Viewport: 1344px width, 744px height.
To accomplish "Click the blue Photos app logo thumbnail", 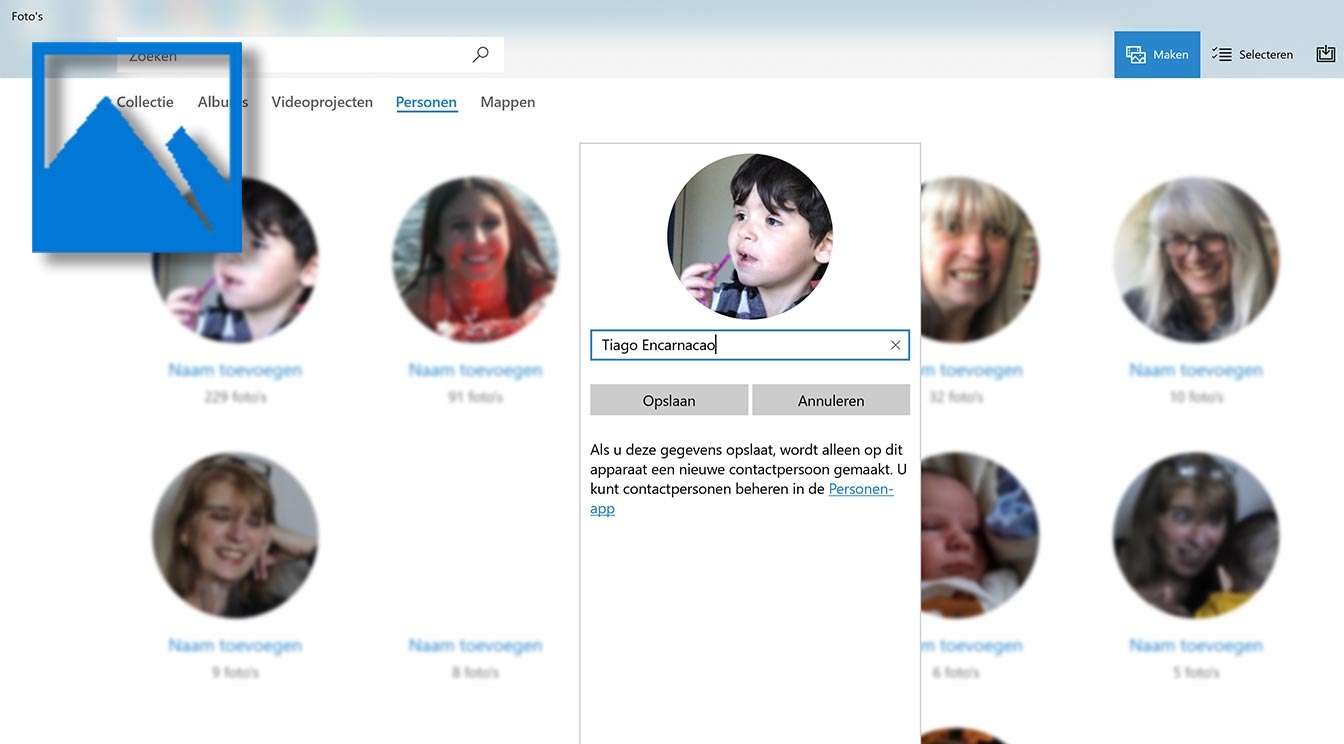I will (x=136, y=147).
